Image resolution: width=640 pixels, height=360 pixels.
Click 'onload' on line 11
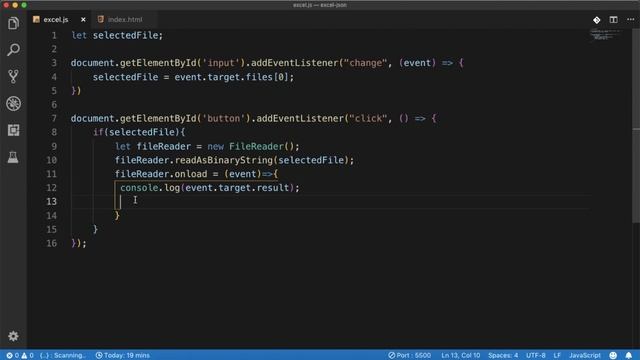[191, 174]
